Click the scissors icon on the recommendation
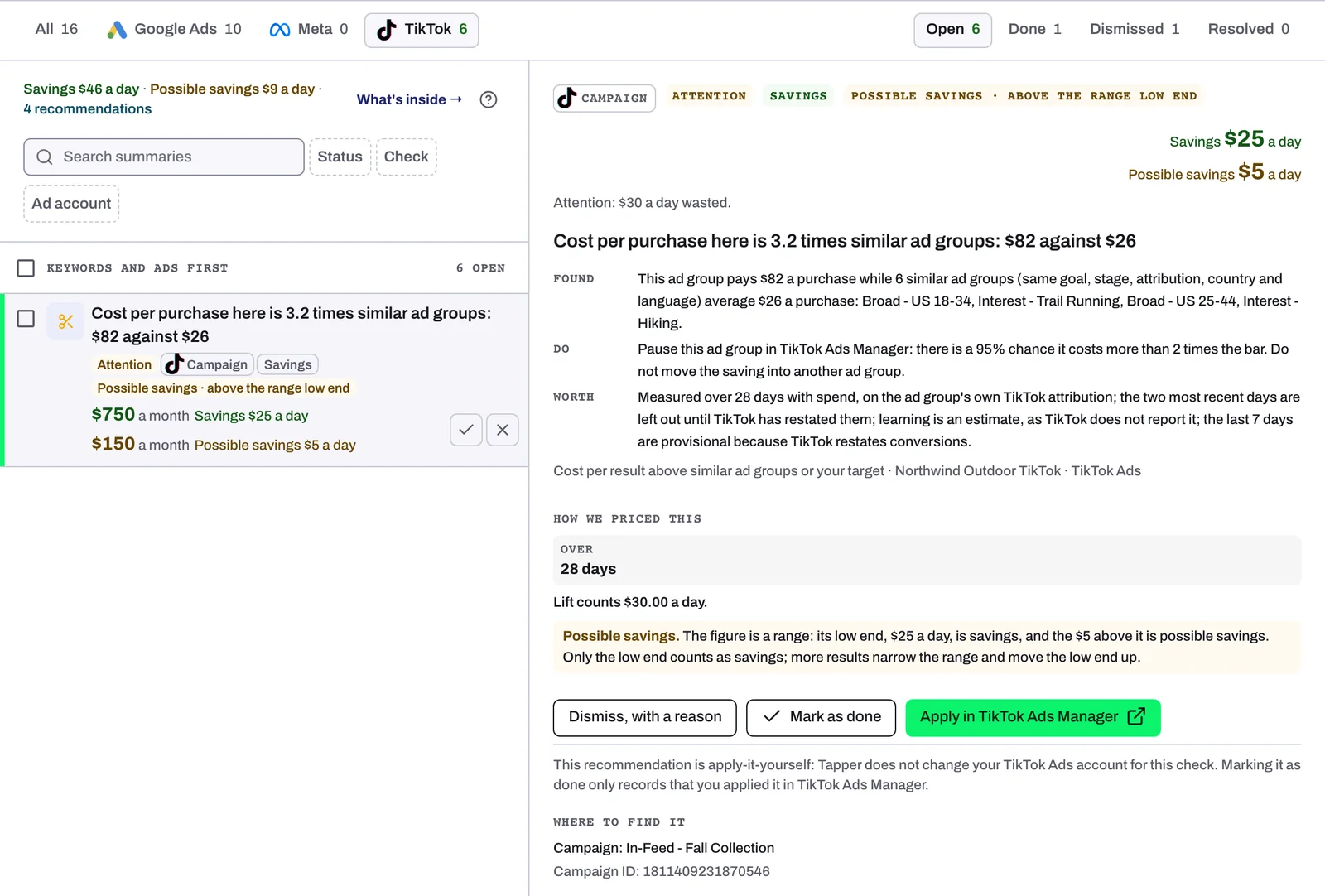 pyautogui.click(x=65, y=321)
